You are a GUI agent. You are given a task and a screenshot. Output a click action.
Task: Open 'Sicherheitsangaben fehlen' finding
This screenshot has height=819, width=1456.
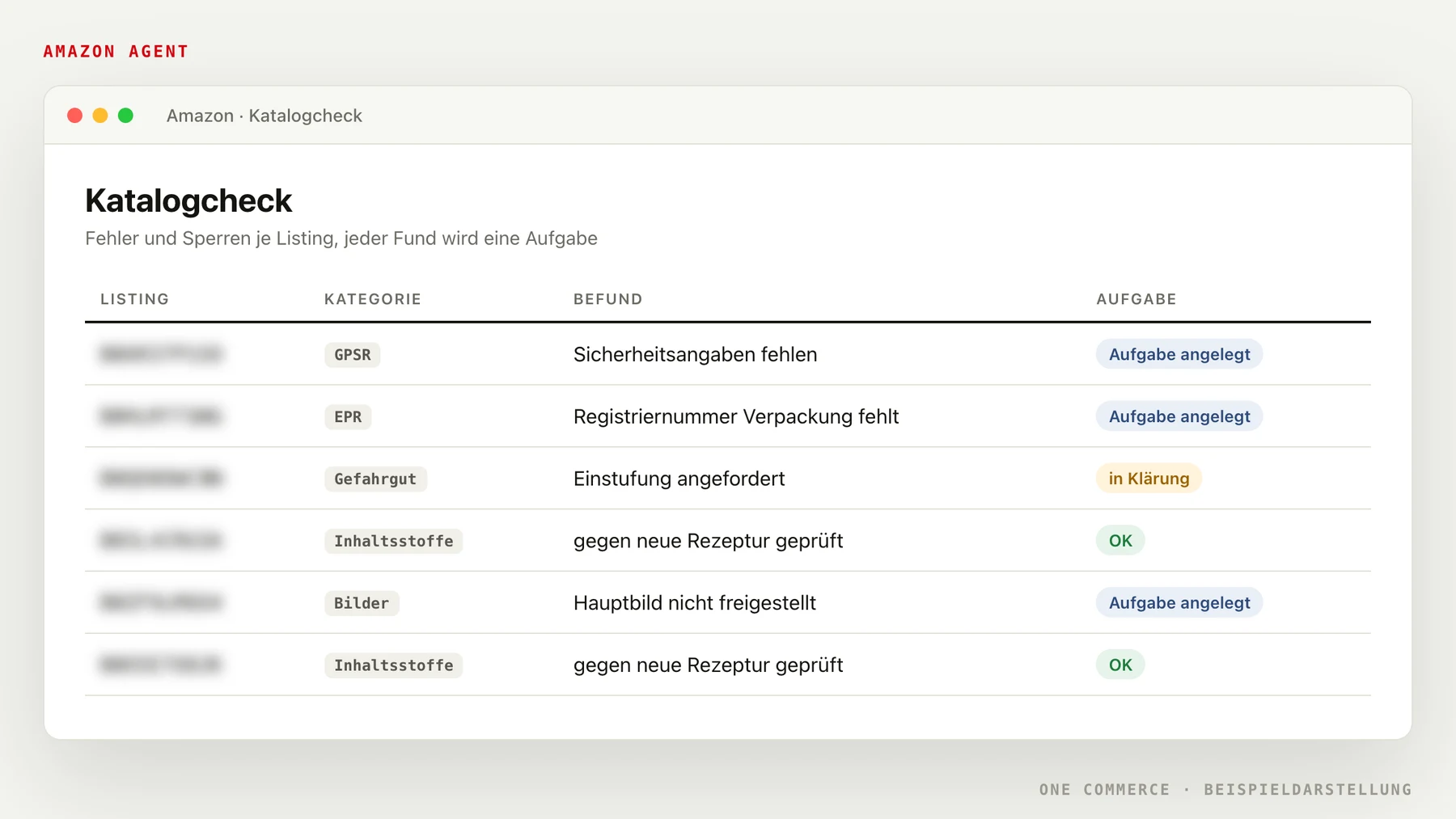(x=695, y=354)
